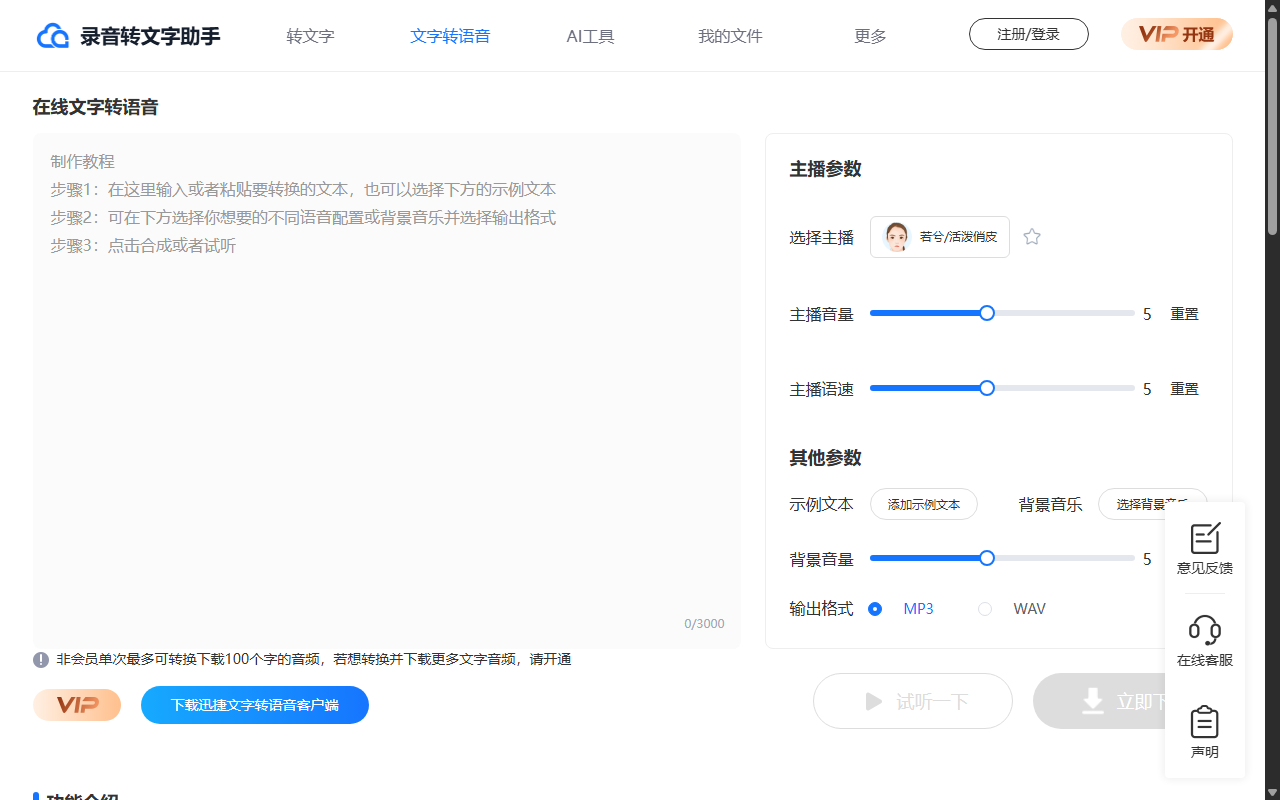
Task: Click 选择背景音乐 button
Action: (1153, 504)
